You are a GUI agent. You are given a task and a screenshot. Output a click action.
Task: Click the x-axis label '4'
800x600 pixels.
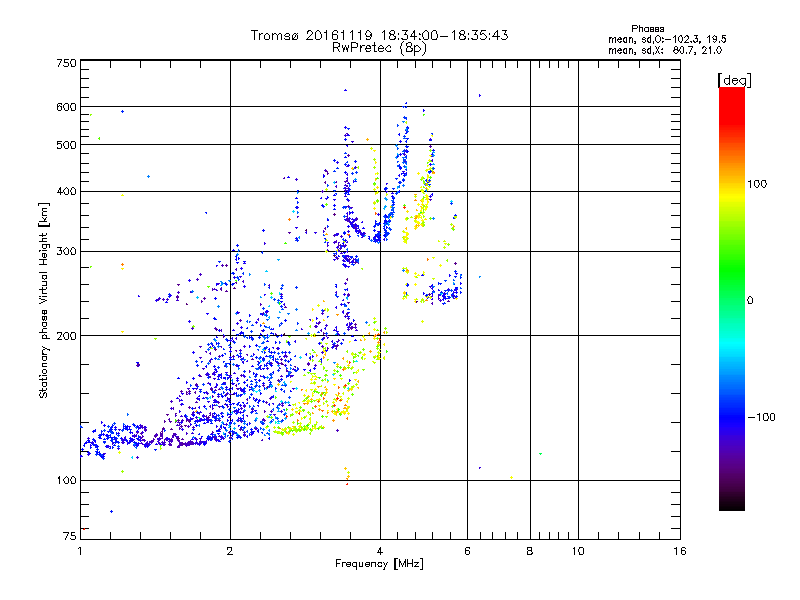pos(380,551)
